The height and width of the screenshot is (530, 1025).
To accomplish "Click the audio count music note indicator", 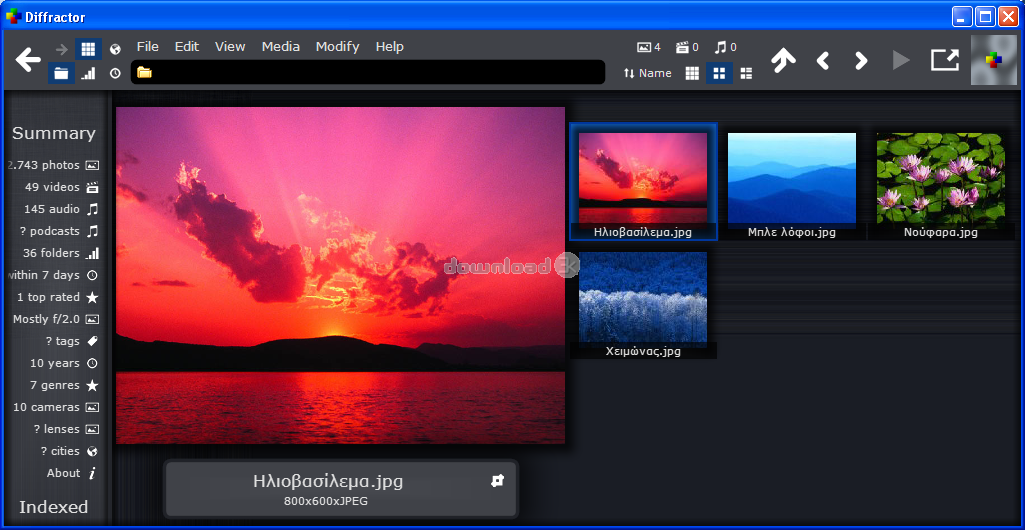I will point(726,47).
